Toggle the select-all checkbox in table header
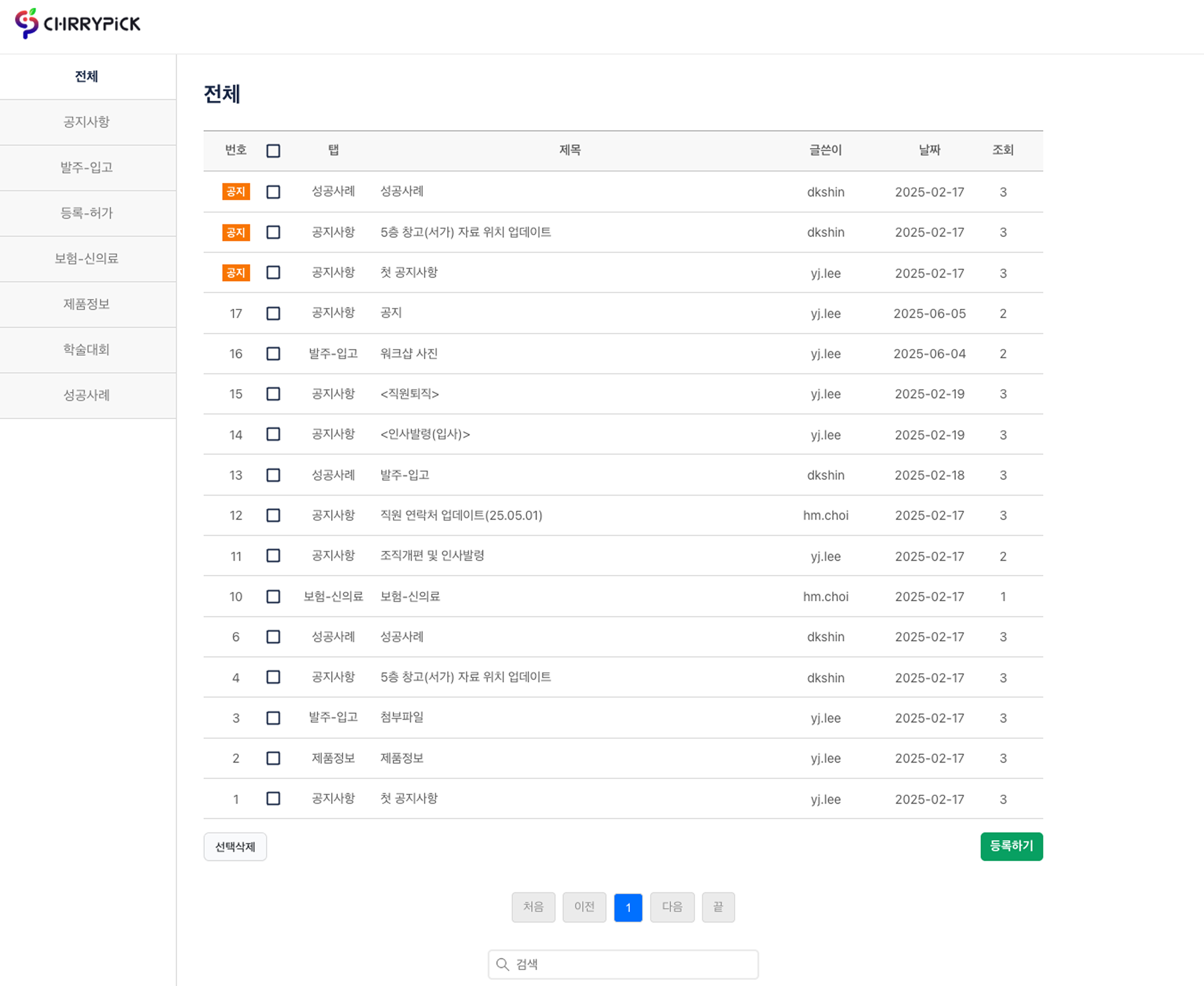This screenshot has height=986, width=1204. pyautogui.click(x=273, y=151)
